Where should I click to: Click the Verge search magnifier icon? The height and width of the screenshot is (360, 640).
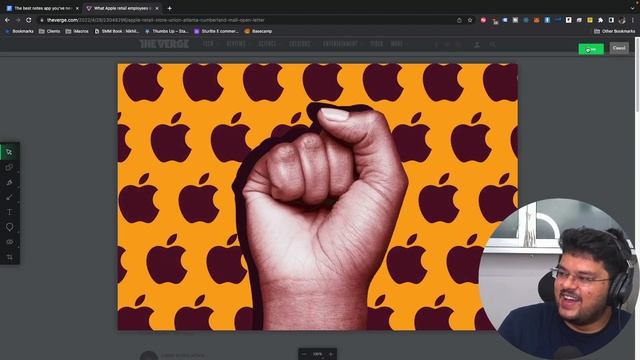493,44
